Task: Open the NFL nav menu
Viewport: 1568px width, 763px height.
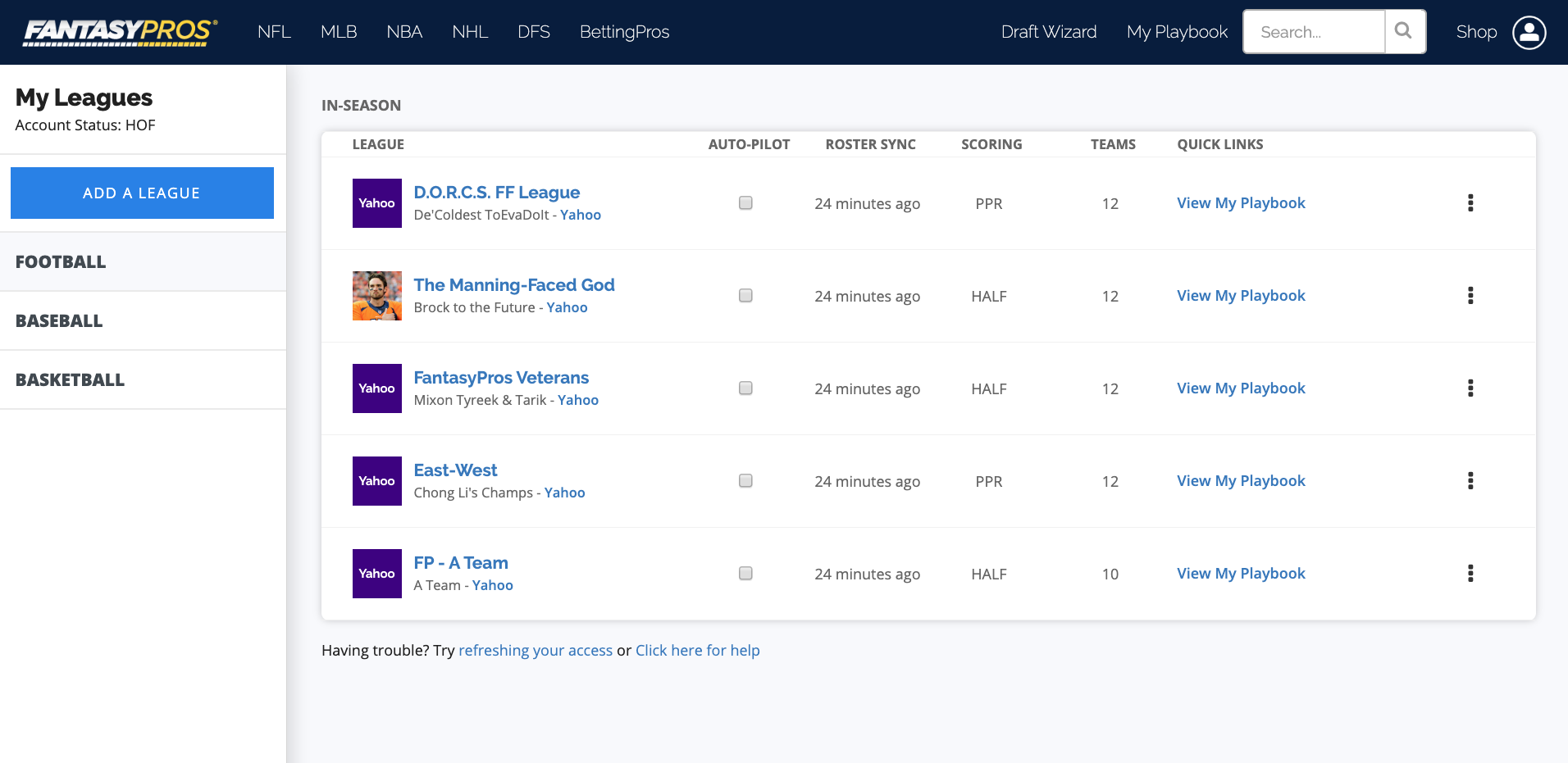Action: pos(274,32)
